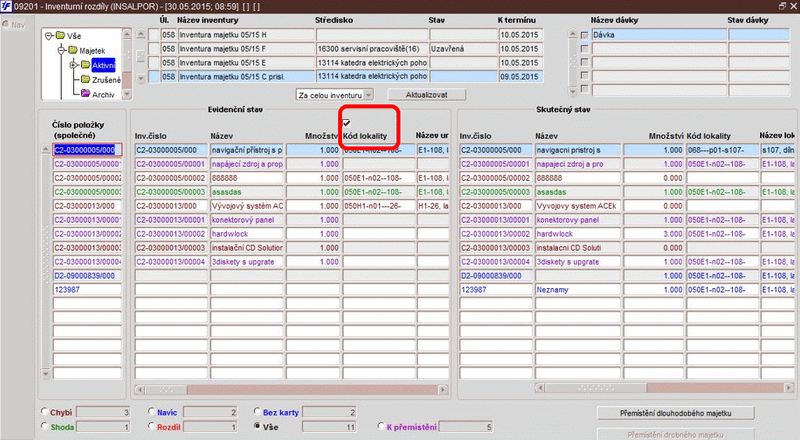The image size is (800, 440).
Task: Click hardwlock name in Evidenční stav
Action: pyautogui.click(x=247, y=234)
